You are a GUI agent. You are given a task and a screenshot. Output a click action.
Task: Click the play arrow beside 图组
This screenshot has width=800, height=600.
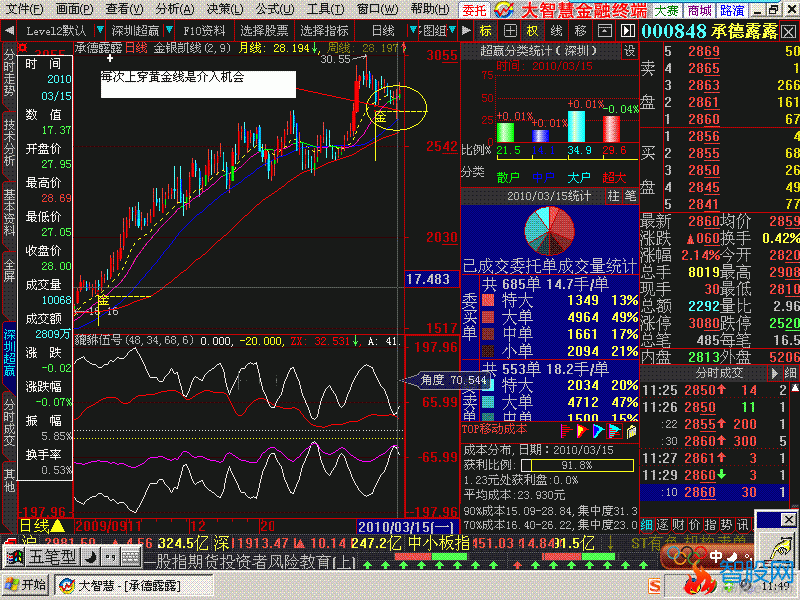[466, 31]
